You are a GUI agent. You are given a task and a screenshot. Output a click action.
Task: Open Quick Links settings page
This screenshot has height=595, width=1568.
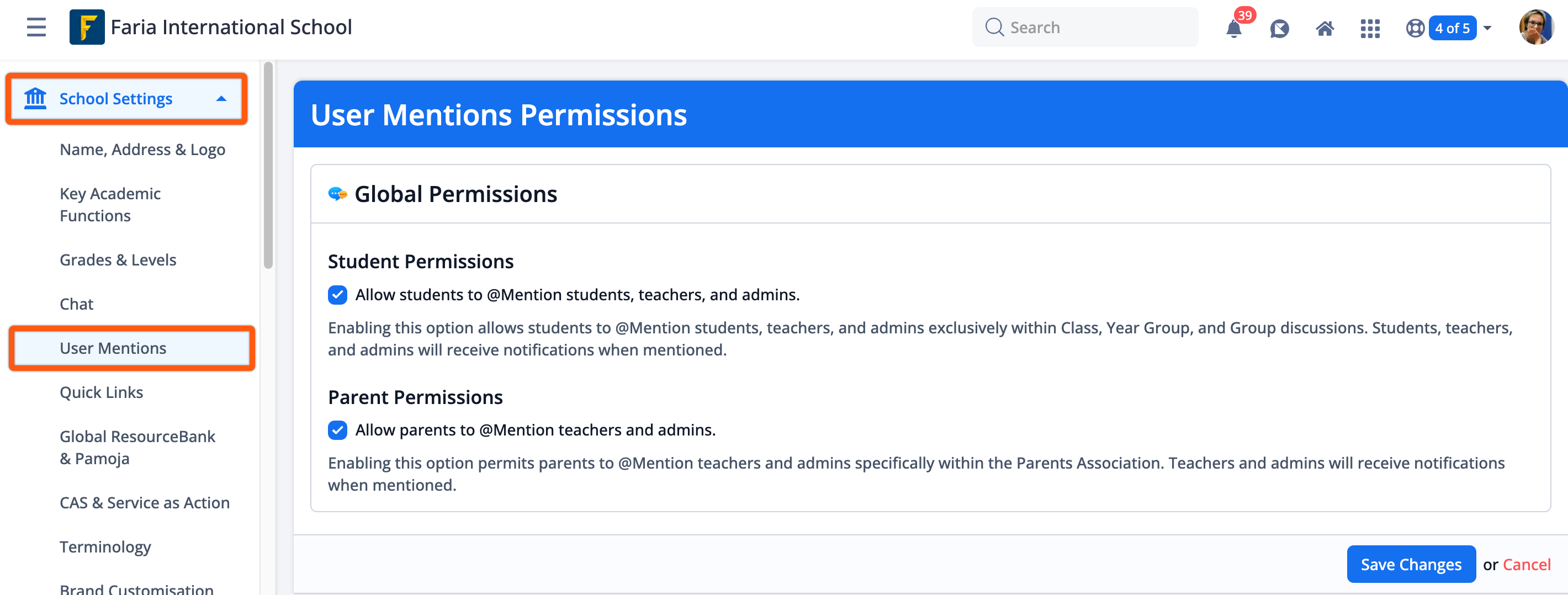101,392
